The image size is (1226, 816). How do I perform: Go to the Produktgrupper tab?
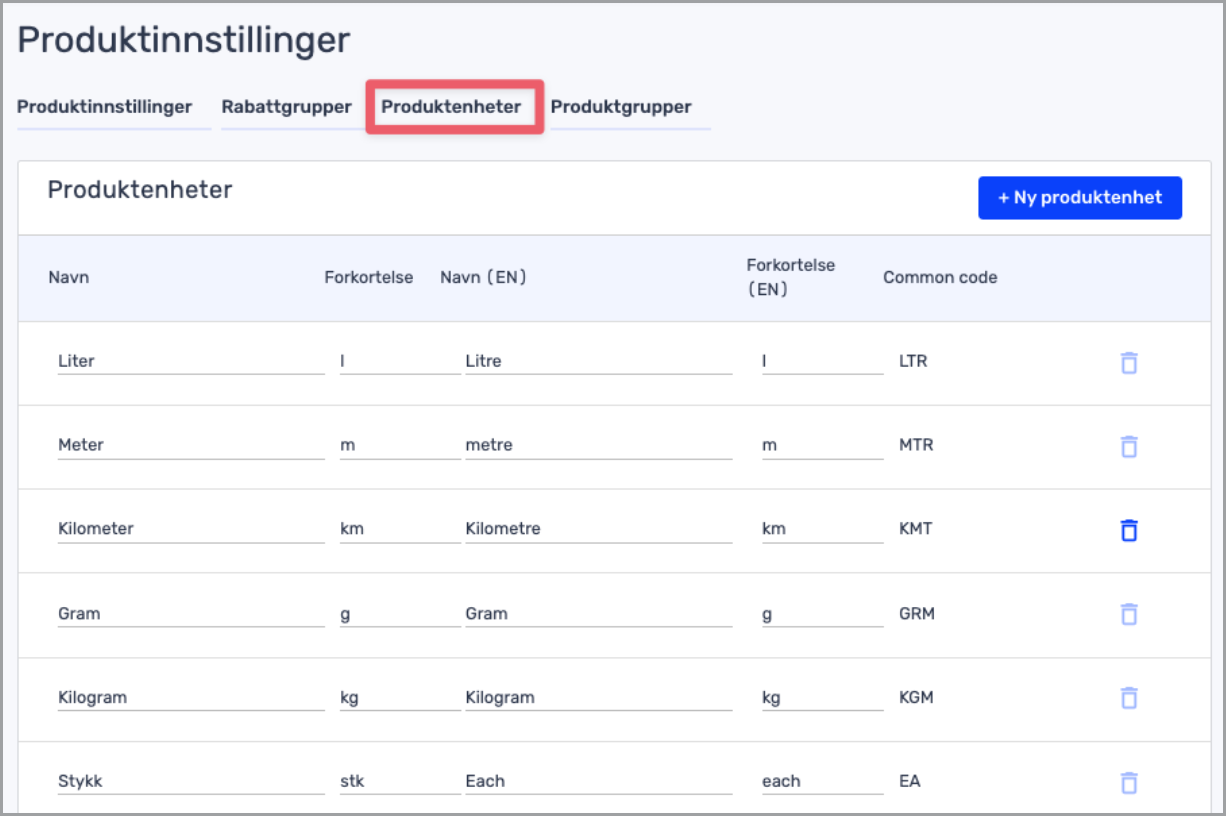tap(621, 107)
